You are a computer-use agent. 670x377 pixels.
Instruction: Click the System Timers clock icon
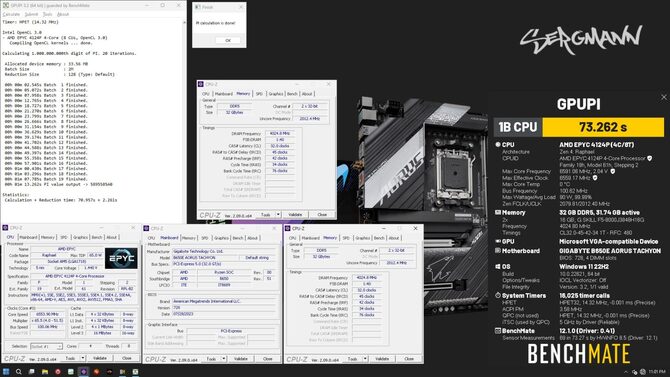point(498,295)
